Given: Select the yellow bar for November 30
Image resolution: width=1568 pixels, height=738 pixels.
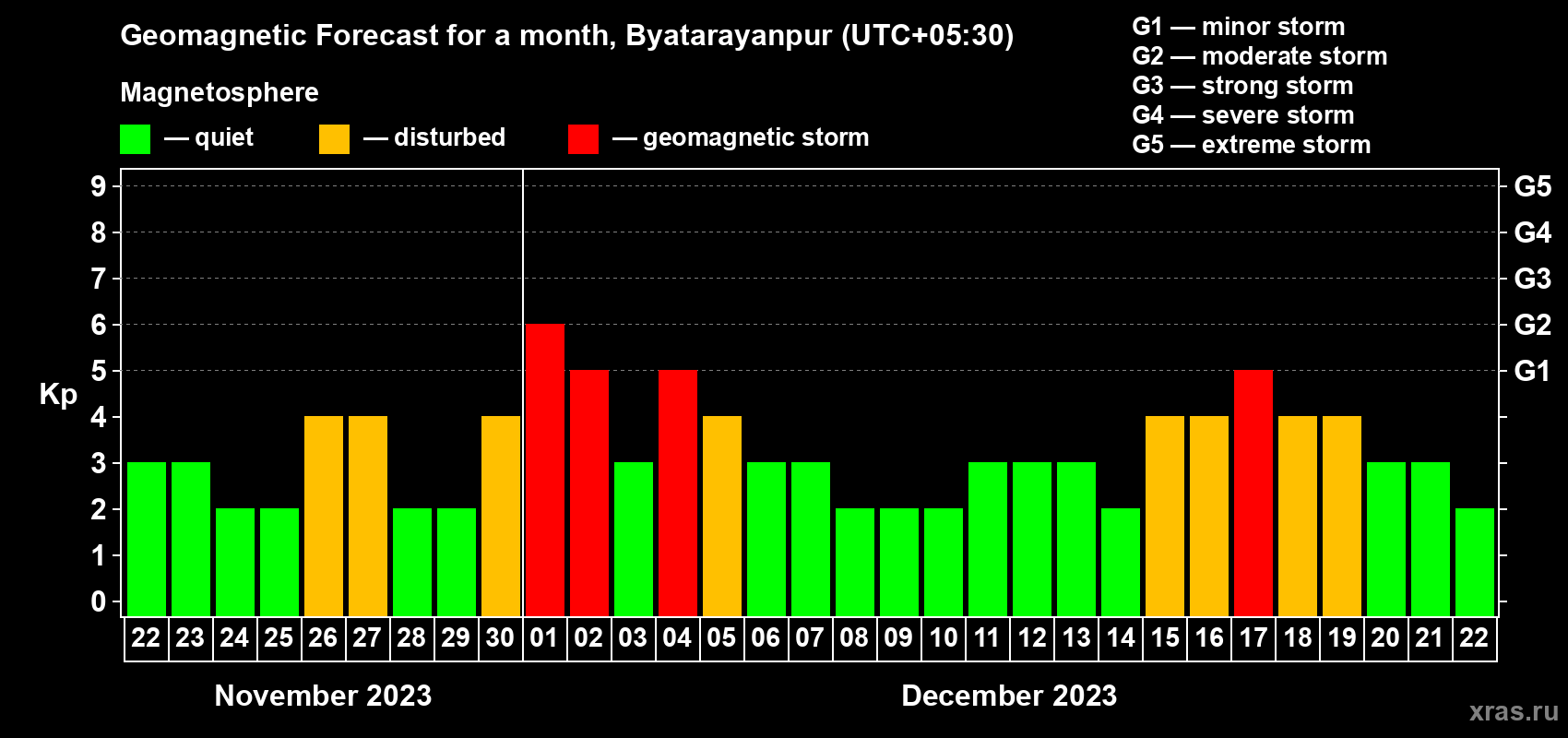Looking at the screenshot, I should tap(501, 517).
